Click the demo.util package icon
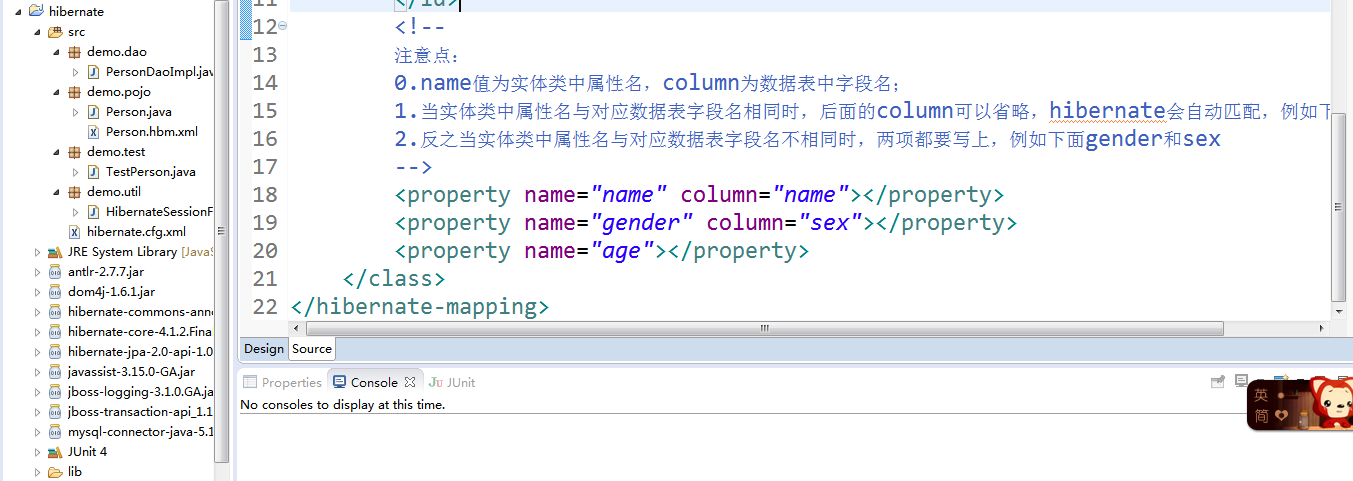Viewport: 1353px width, 481px height. coord(74,192)
